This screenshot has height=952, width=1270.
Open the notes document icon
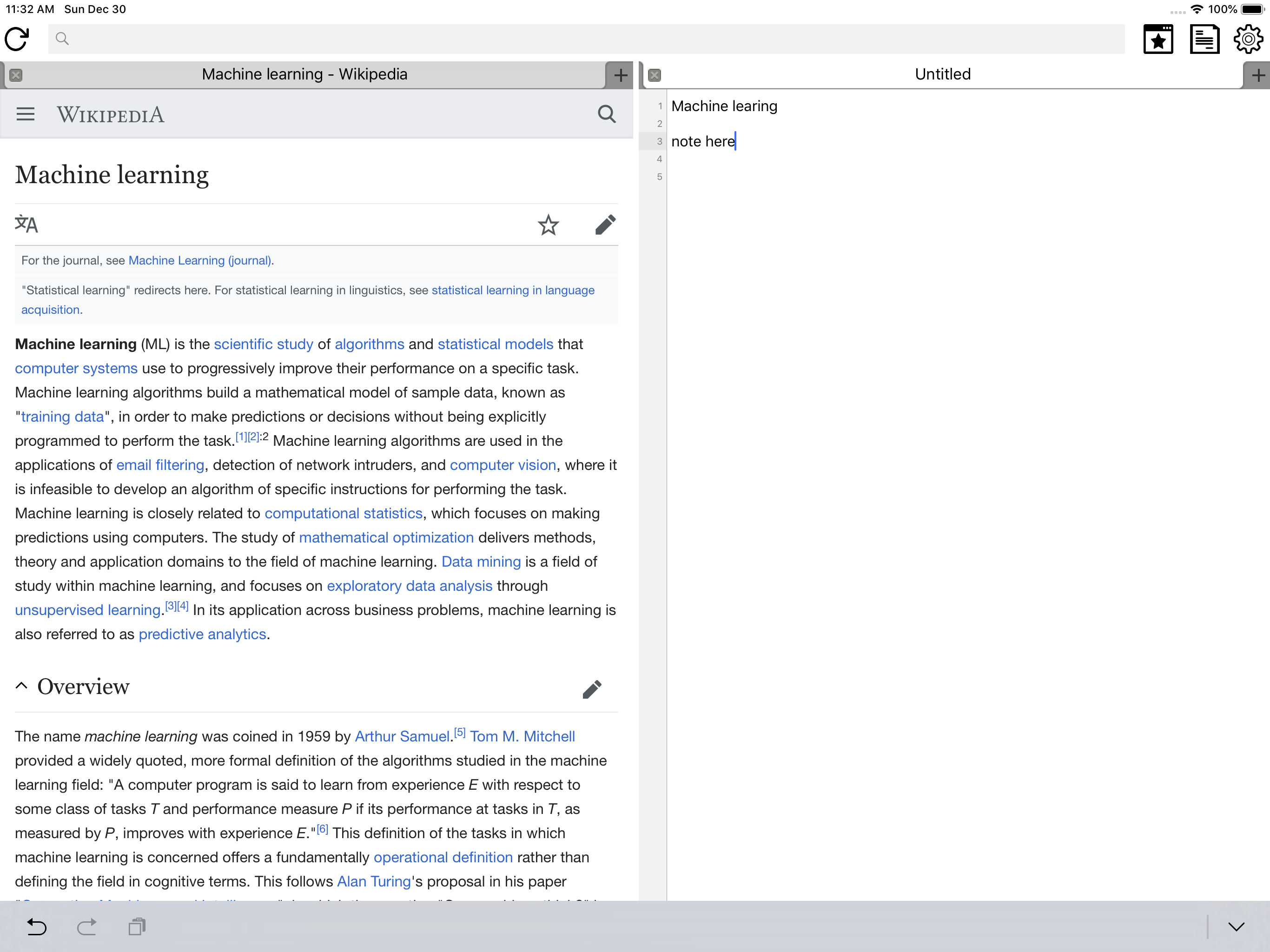coord(1204,39)
